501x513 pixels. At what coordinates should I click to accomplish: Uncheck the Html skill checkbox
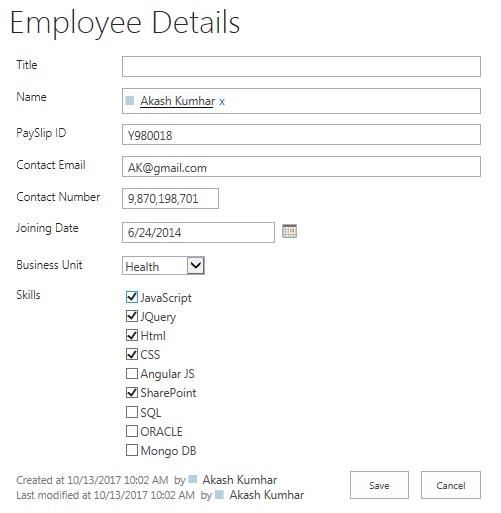click(x=132, y=335)
